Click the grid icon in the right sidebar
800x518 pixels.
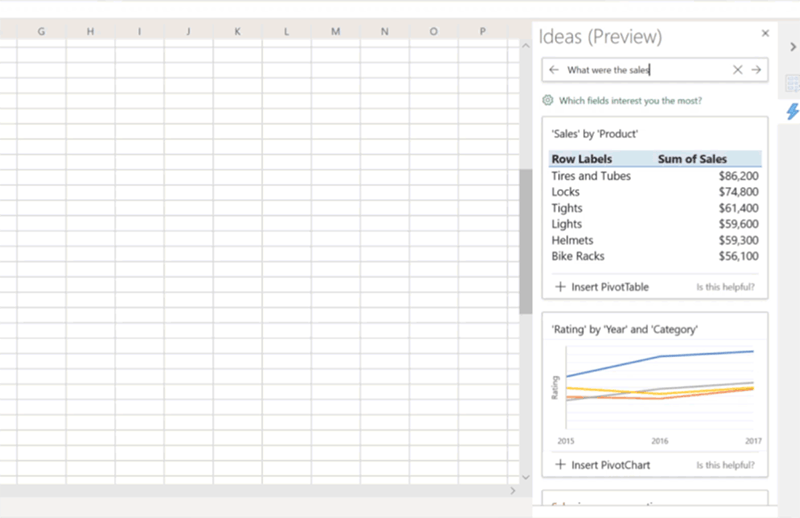coord(792,85)
